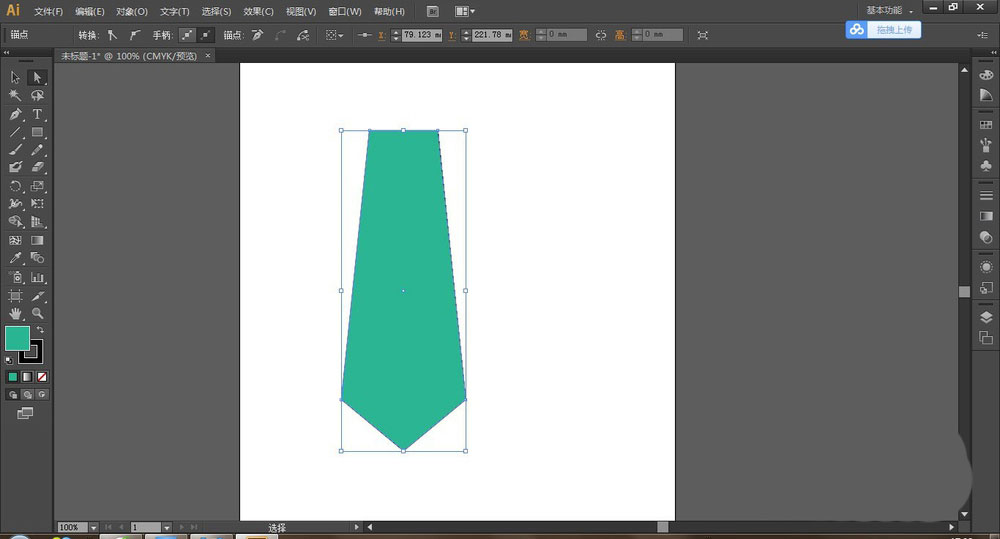Open the zoom level 100% dropdown
Screen dimensions: 1000x539
click(94, 527)
